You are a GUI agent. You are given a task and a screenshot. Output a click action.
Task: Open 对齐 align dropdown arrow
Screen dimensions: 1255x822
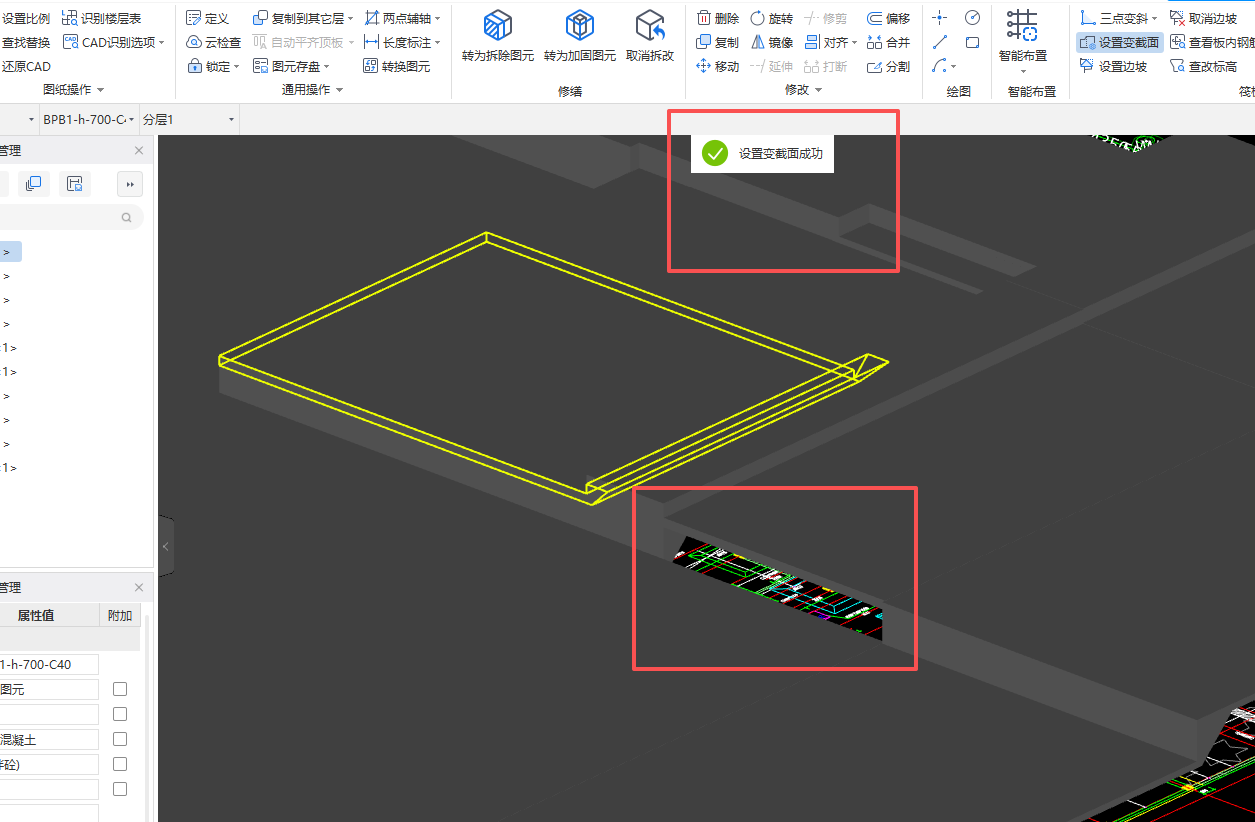(855, 43)
